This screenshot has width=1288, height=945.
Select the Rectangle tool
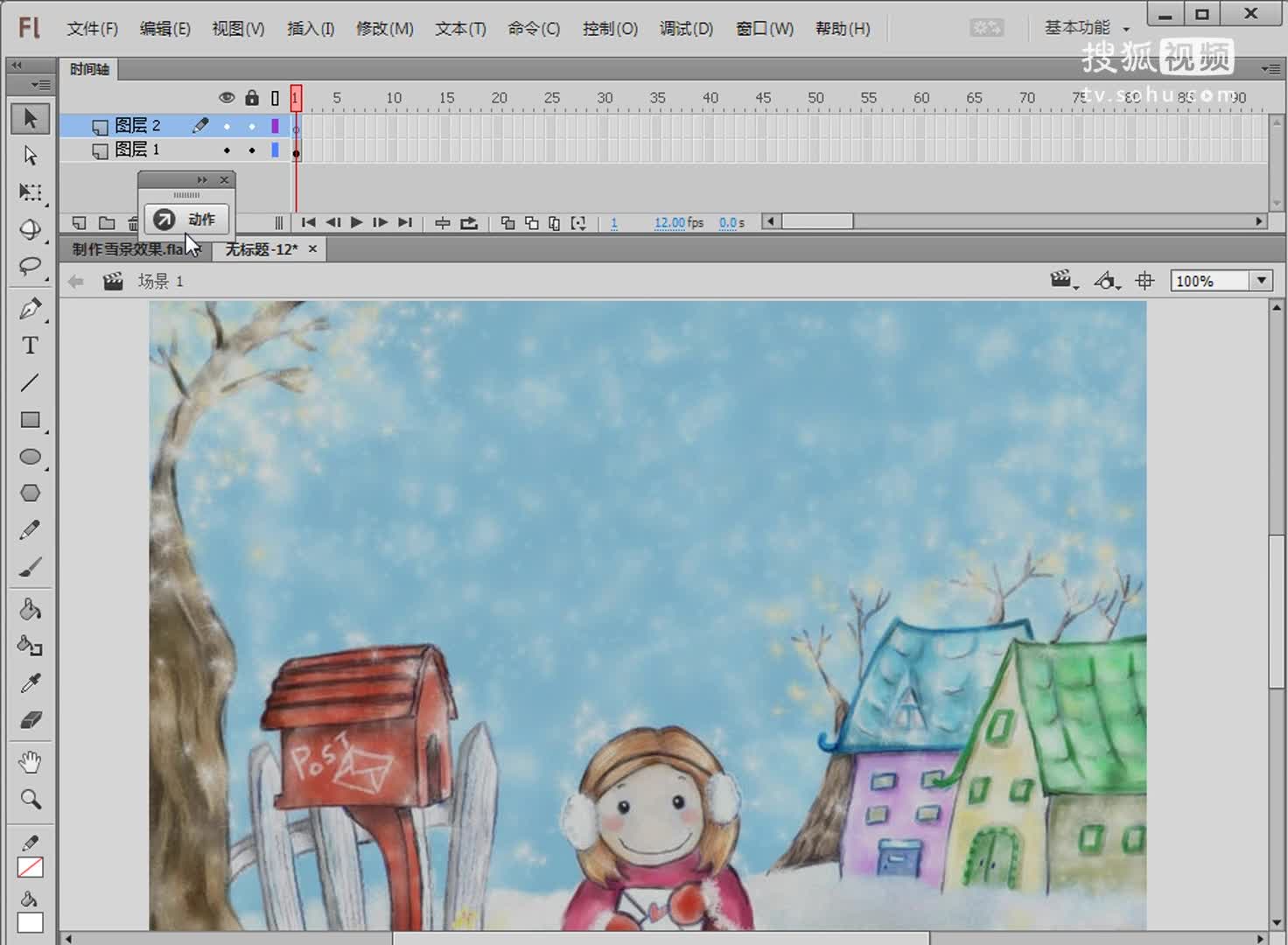pos(30,420)
